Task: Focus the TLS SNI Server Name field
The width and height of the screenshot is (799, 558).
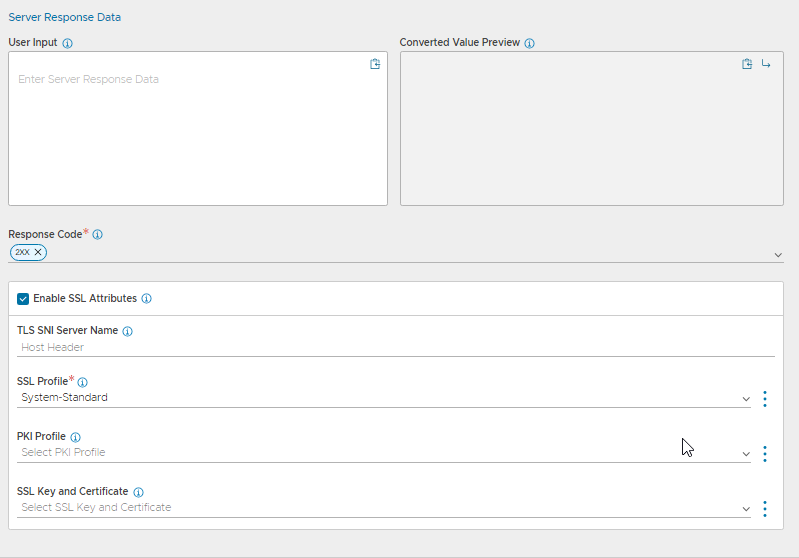Action: [x=396, y=348]
